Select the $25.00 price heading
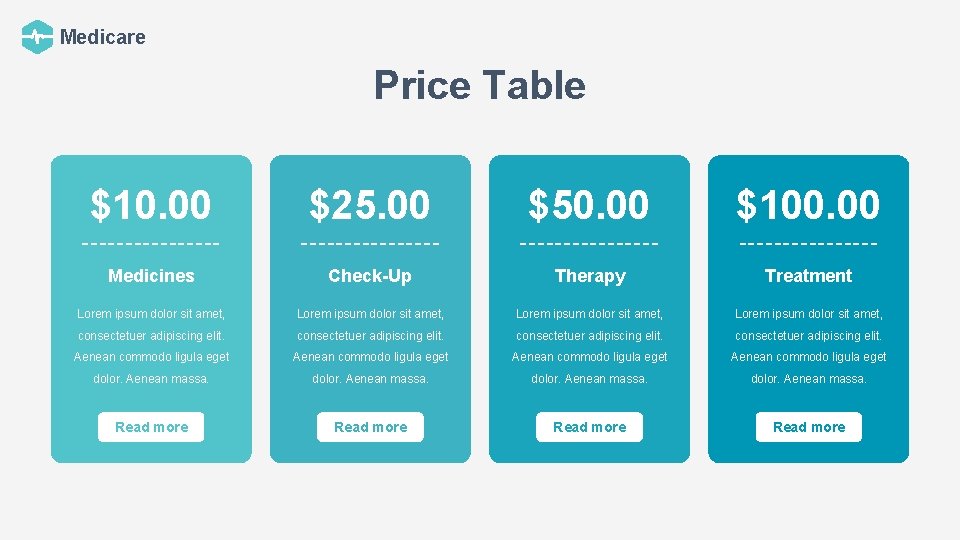960x540 pixels. coord(370,205)
